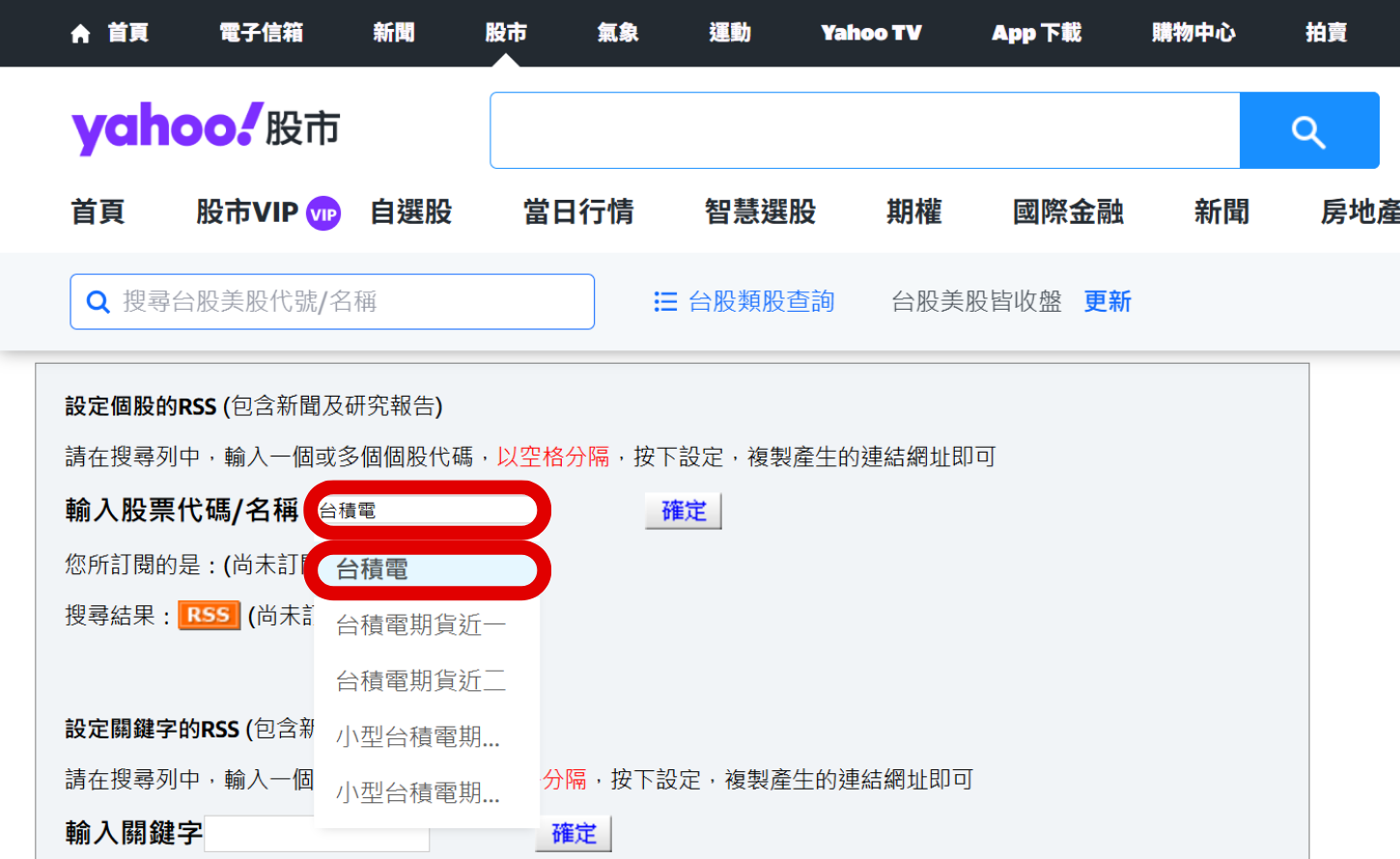Click the home icon in the top navigation
The width and height of the screenshot is (1400, 859).
[x=80, y=32]
